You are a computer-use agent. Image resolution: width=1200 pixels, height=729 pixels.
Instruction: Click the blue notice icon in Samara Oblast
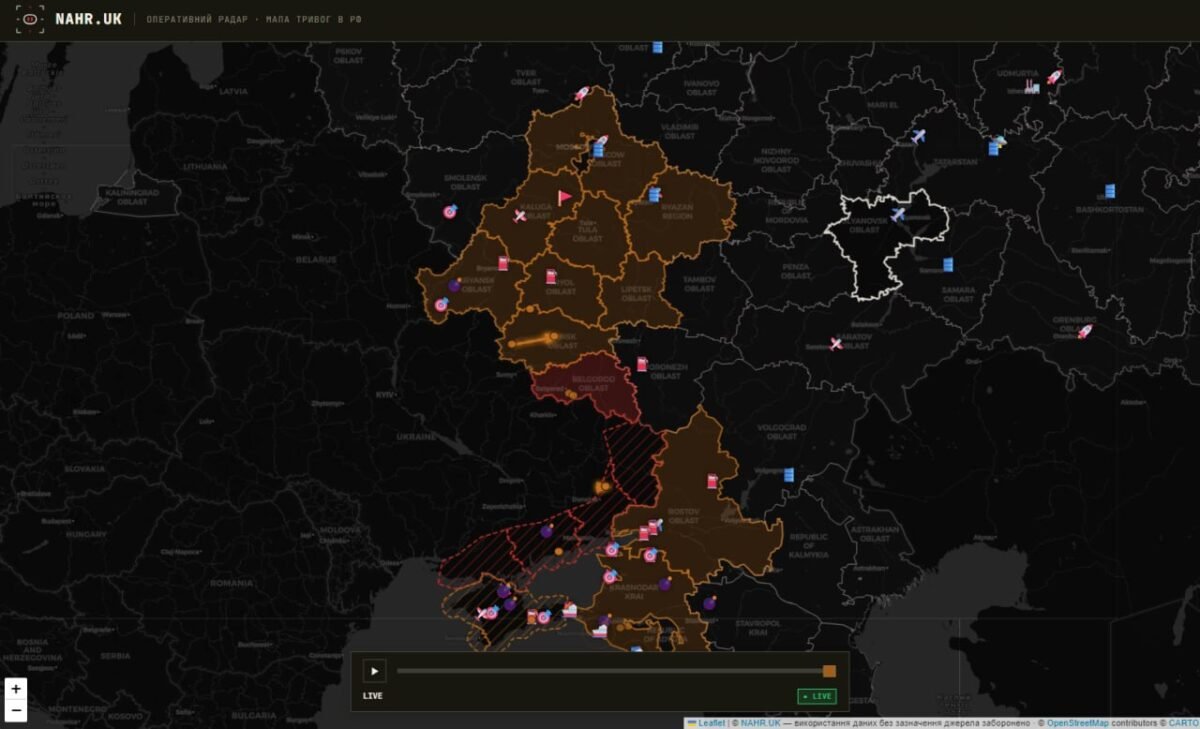click(948, 265)
